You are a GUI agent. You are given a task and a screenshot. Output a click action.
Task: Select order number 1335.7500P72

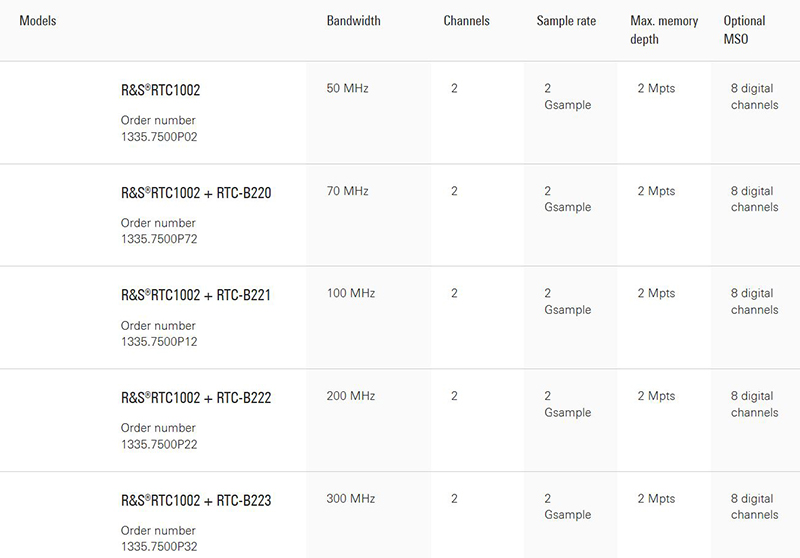pyautogui.click(x=159, y=239)
